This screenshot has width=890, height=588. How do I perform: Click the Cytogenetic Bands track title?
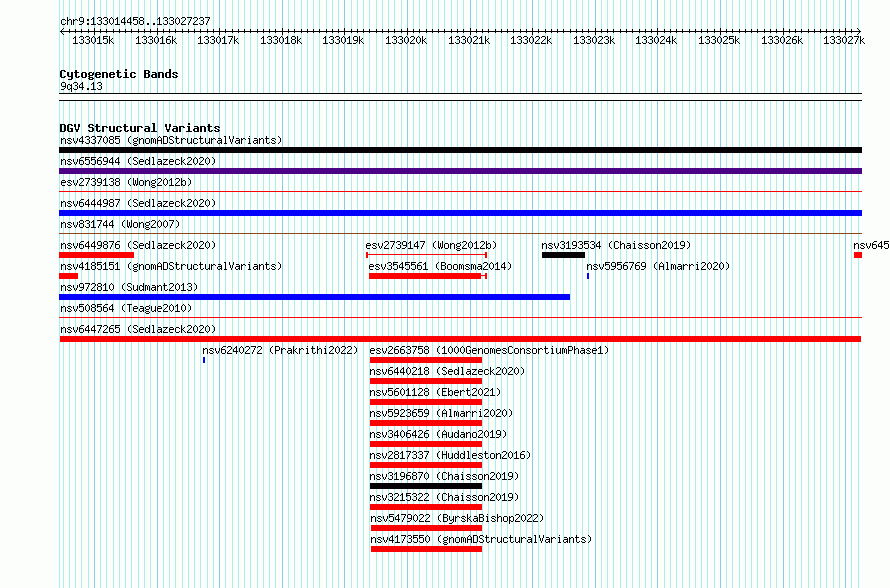click(119, 74)
